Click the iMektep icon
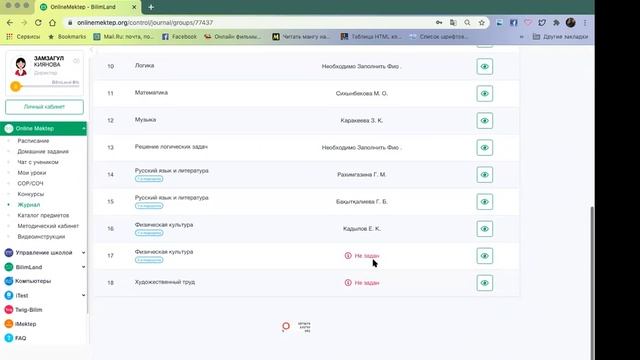The image size is (640, 360). pos(9,324)
